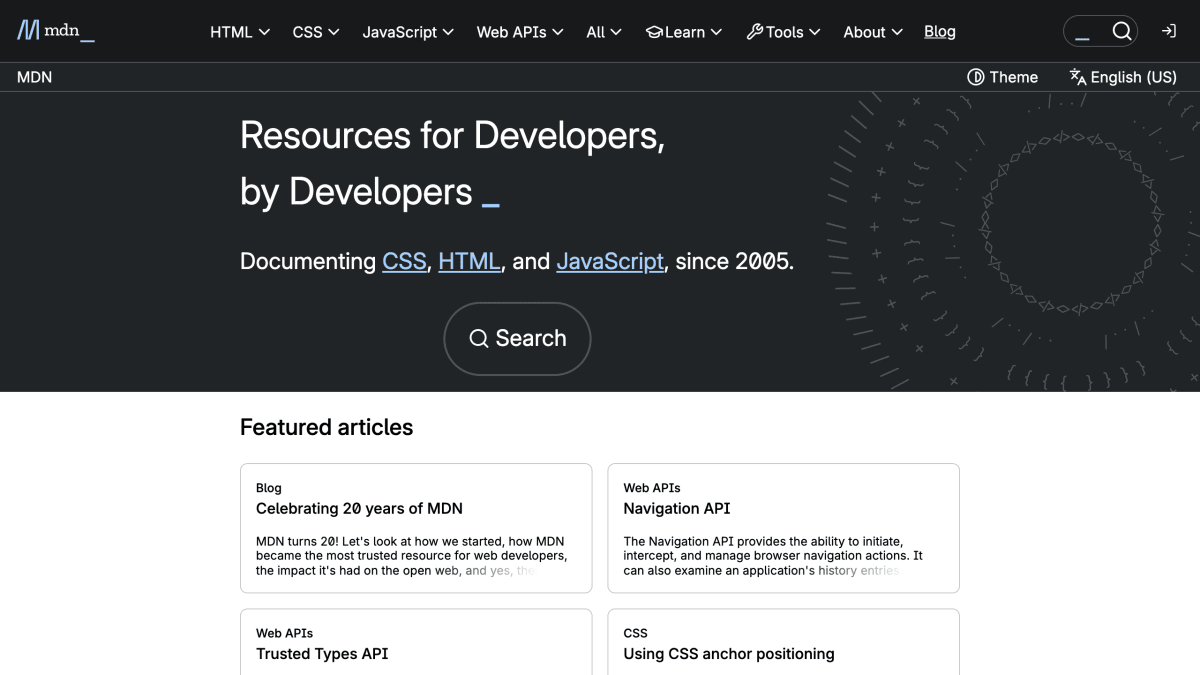
Task: Open the Navigation API article
Action: pos(677,508)
